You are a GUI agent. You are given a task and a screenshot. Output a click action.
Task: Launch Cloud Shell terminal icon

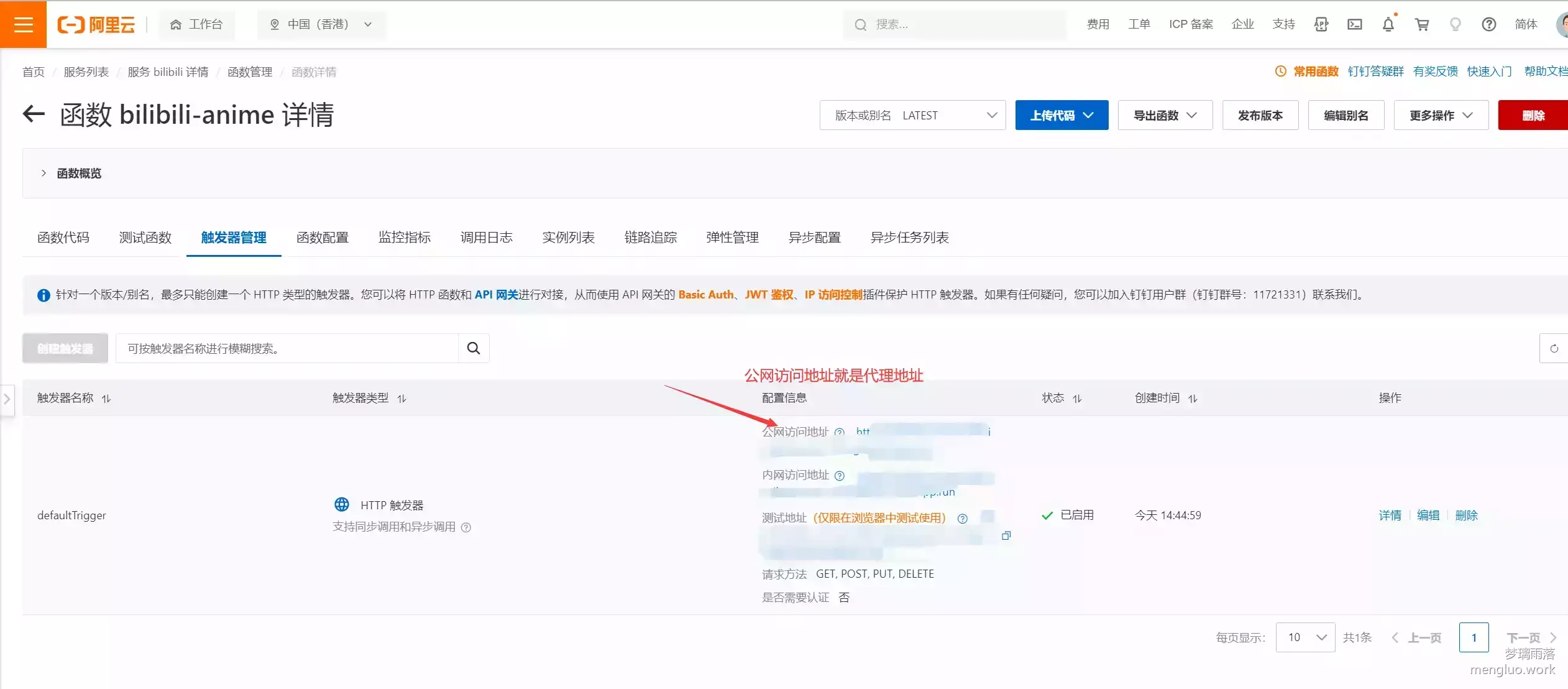pos(1355,24)
